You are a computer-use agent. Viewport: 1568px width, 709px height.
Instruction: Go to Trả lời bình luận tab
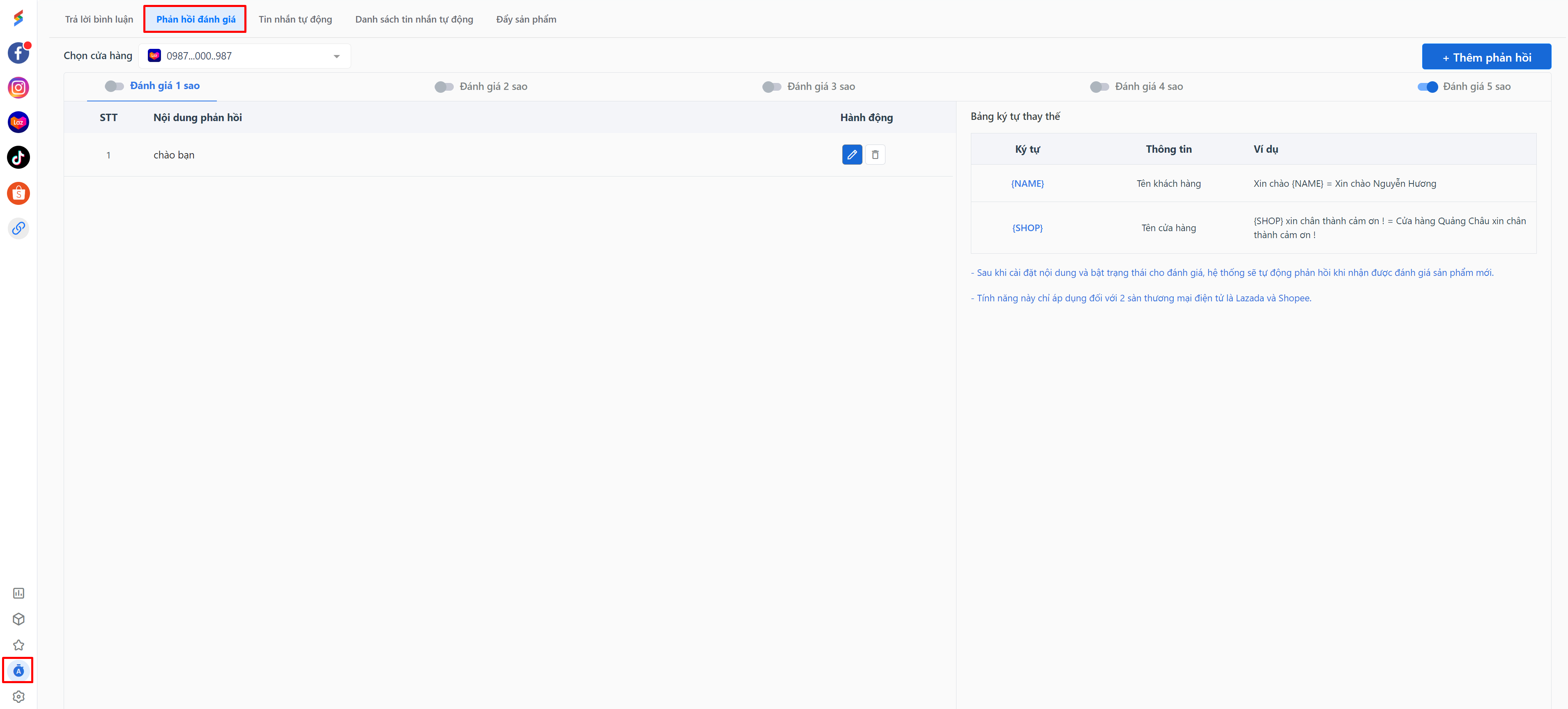coord(99,19)
